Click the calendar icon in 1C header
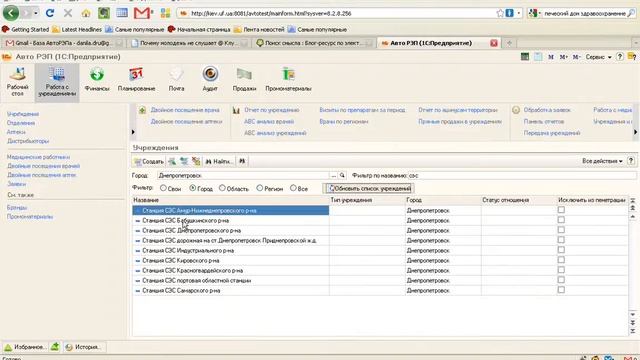The image size is (640, 360). (x=538, y=57)
